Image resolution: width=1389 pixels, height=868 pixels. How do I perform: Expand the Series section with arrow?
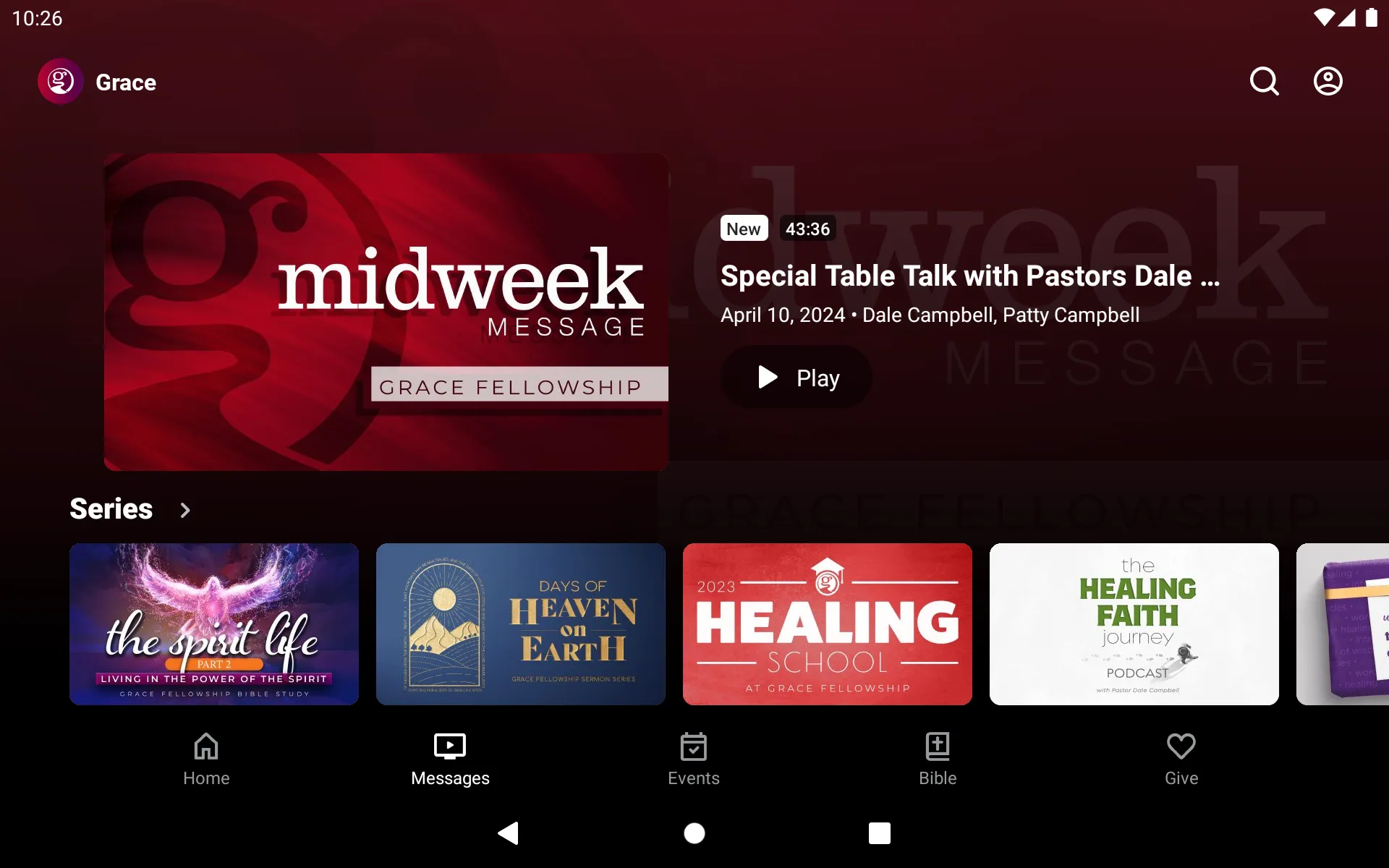click(185, 509)
